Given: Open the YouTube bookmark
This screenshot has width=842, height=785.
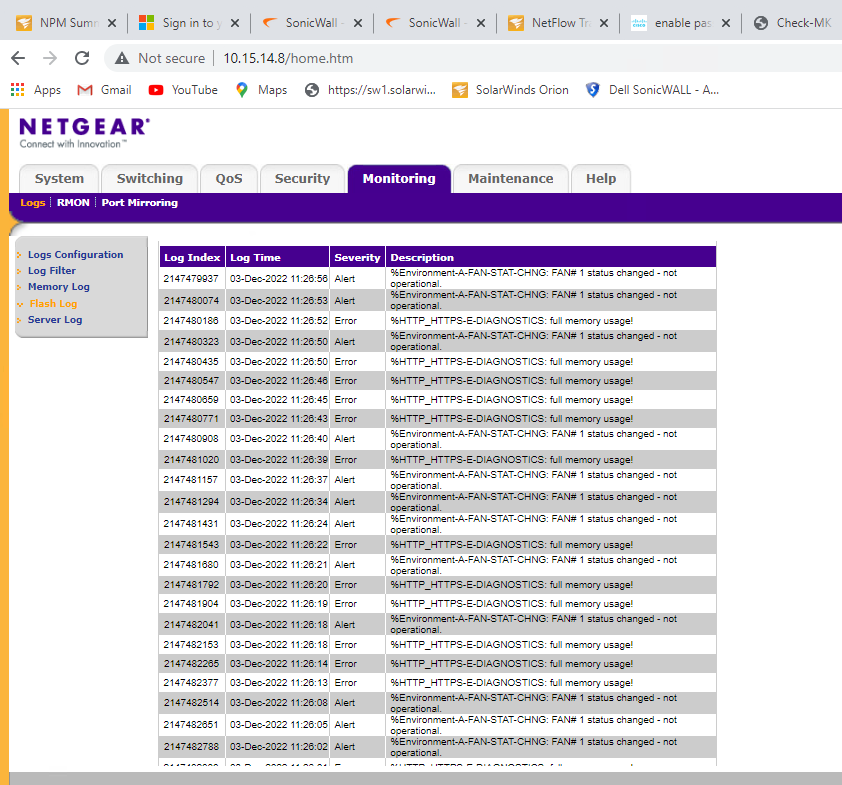Looking at the screenshot, I should [x=183, y=90].
